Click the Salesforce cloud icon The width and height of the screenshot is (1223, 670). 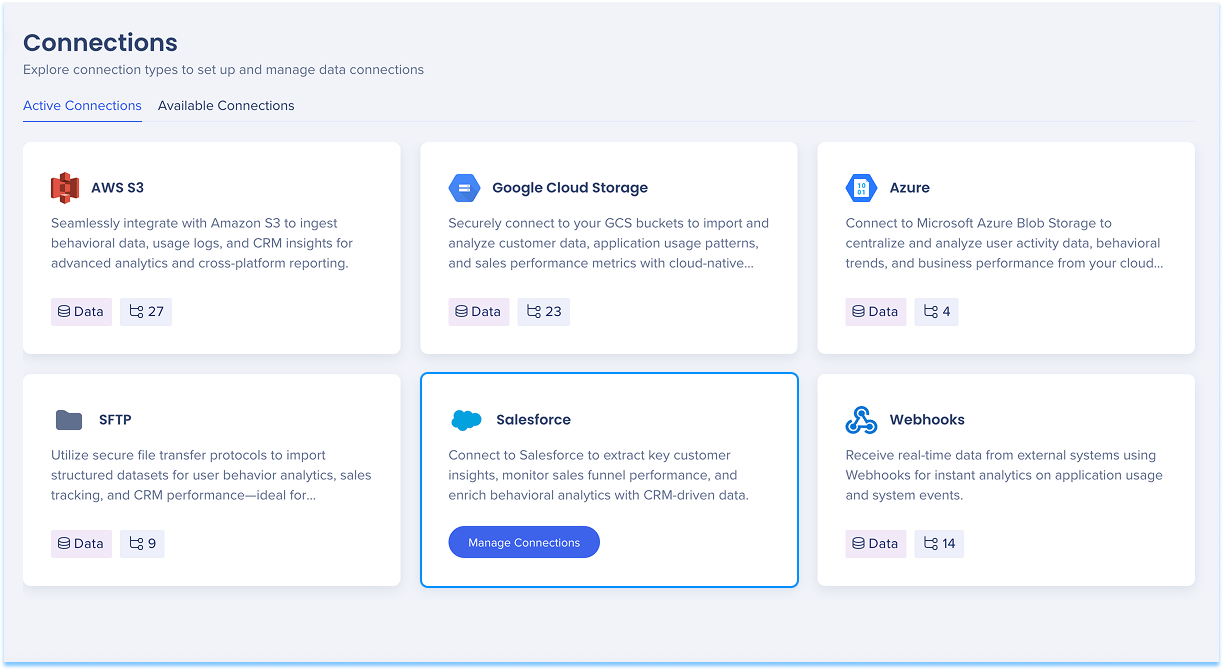tap(466, 420)
